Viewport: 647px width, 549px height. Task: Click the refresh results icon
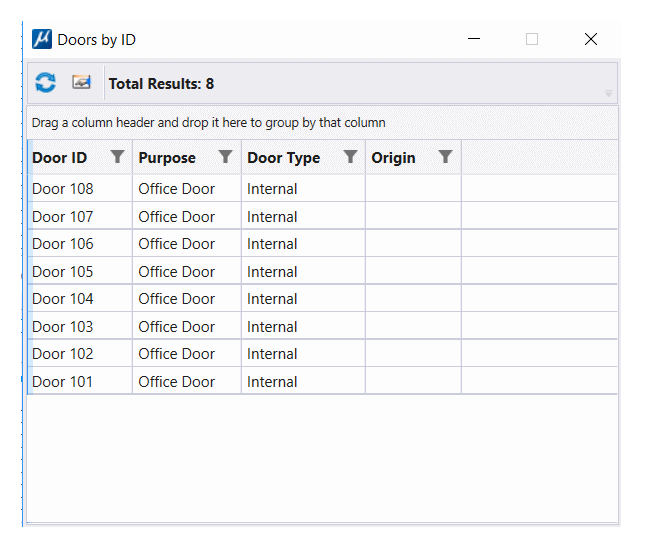45,83
